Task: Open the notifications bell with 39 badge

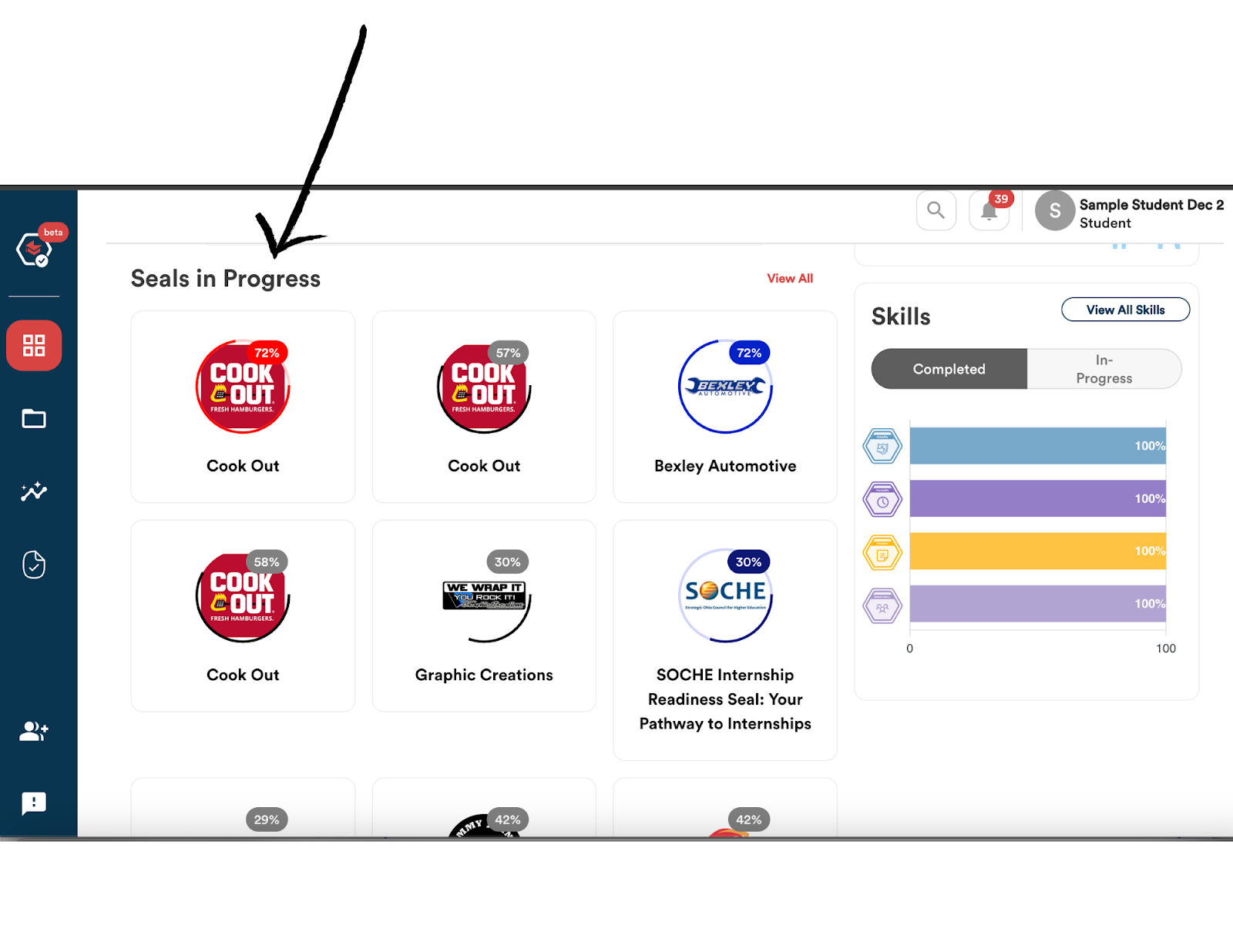Action: coord(989,210)
